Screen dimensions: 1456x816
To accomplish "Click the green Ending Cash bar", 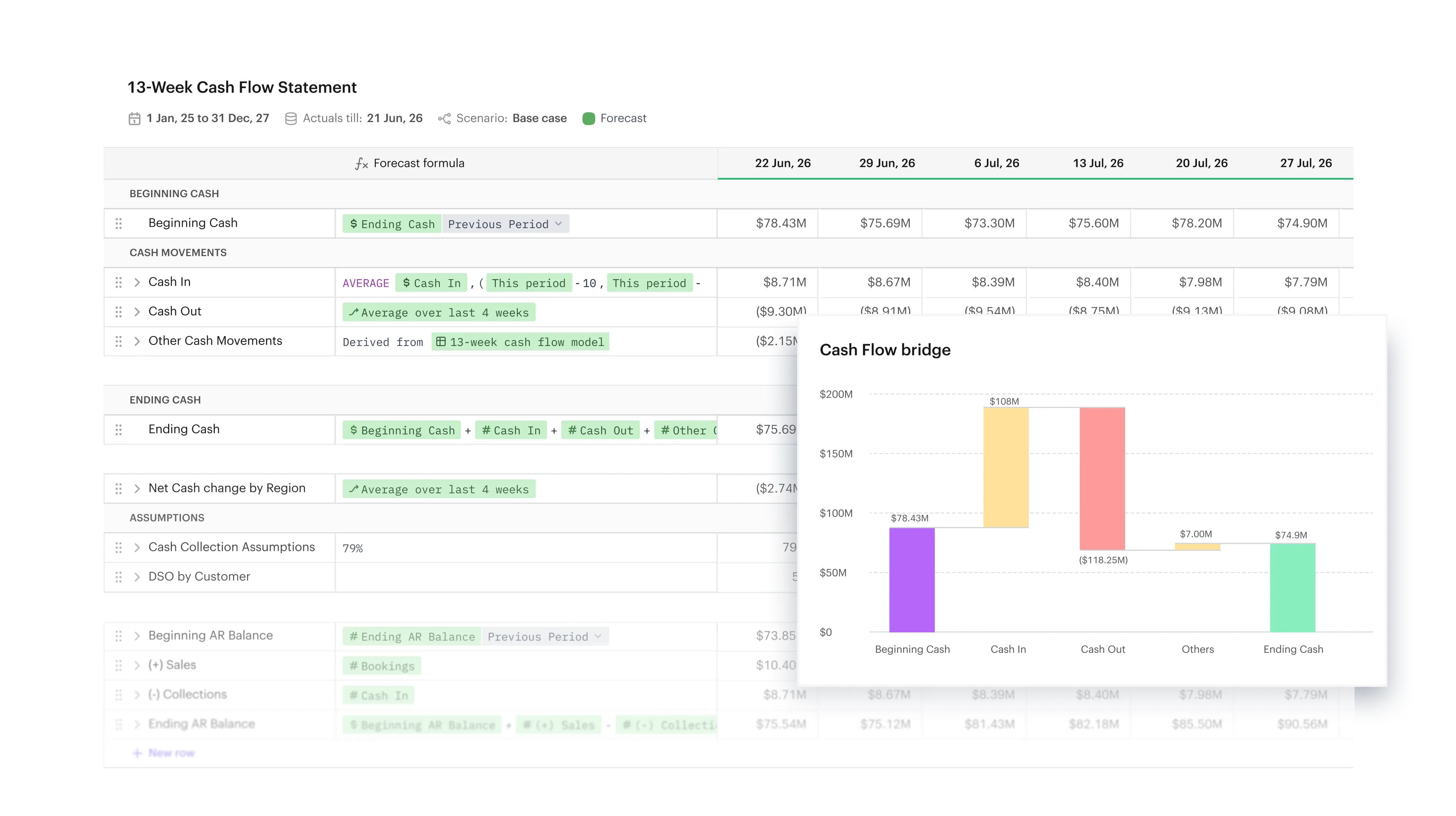I will (1293, 587).
